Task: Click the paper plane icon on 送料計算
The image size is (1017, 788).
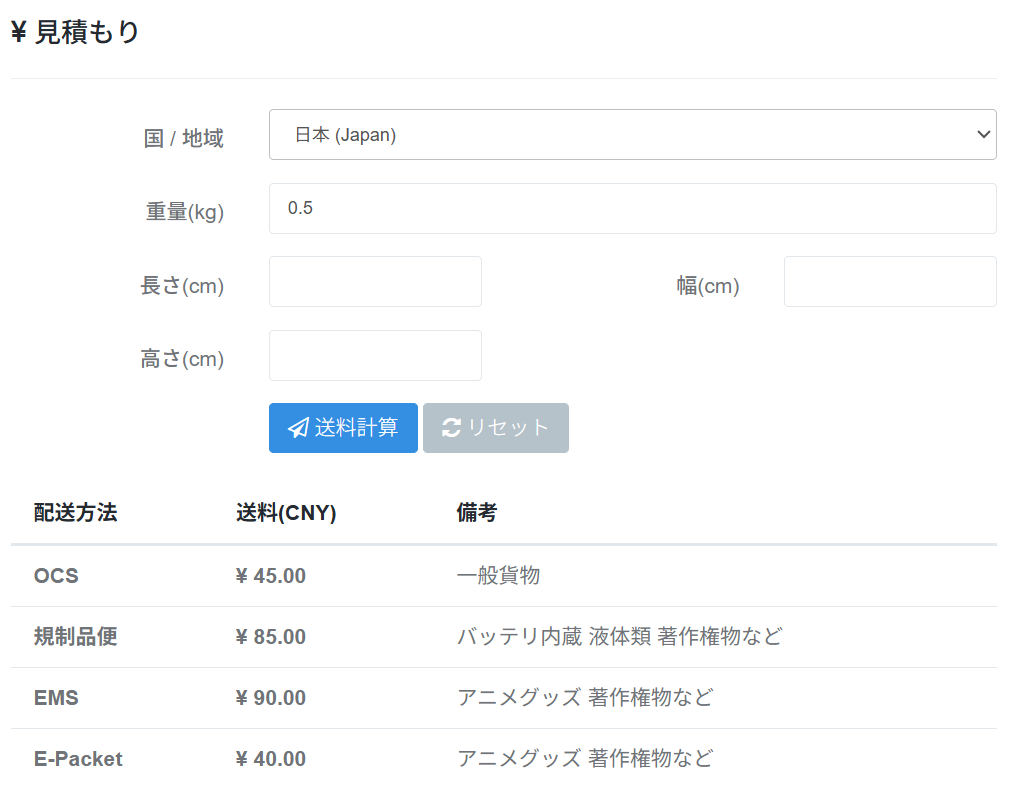Action: [x=298, y=428]
